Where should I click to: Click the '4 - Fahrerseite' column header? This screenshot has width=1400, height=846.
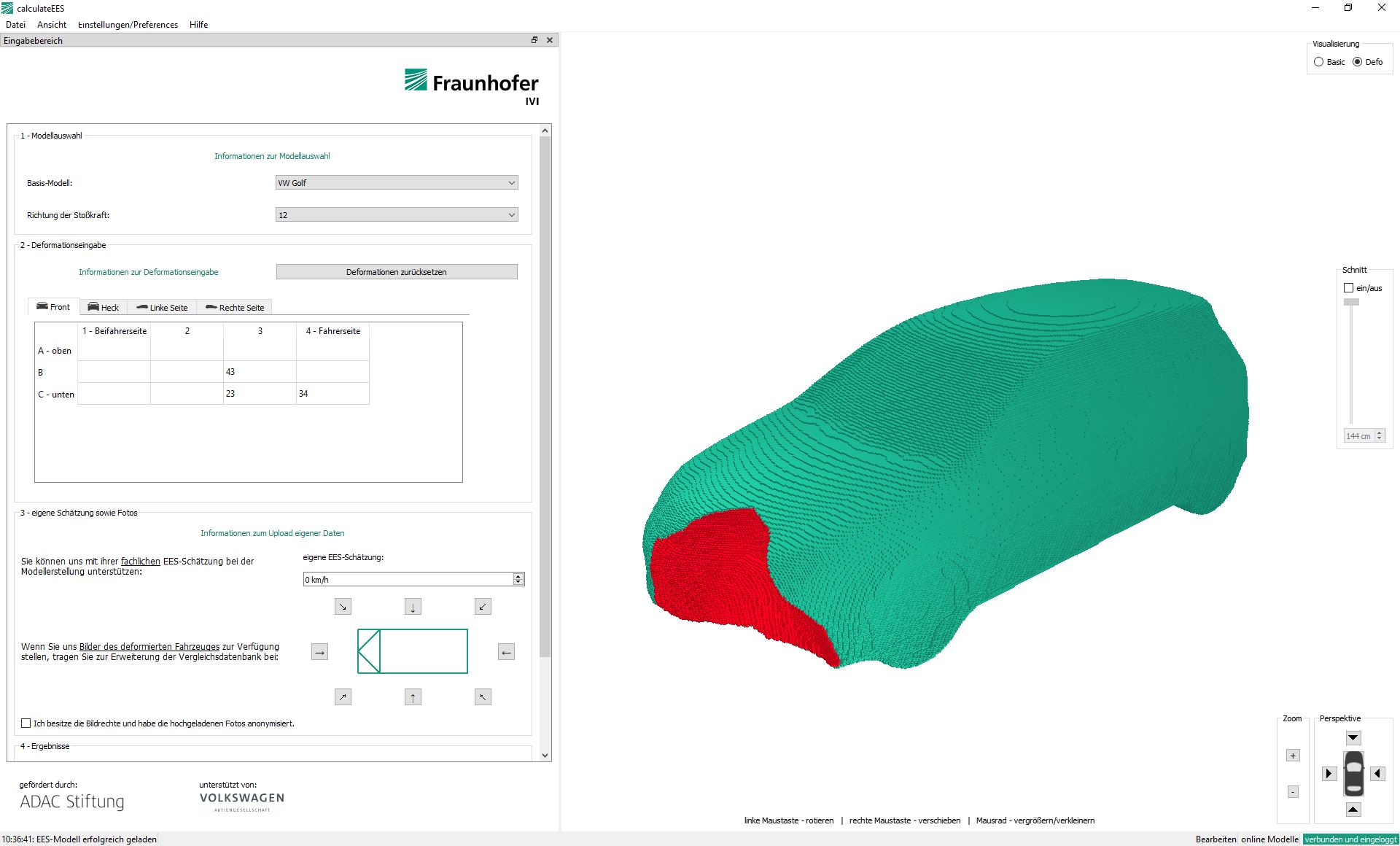tap(333, 331)
